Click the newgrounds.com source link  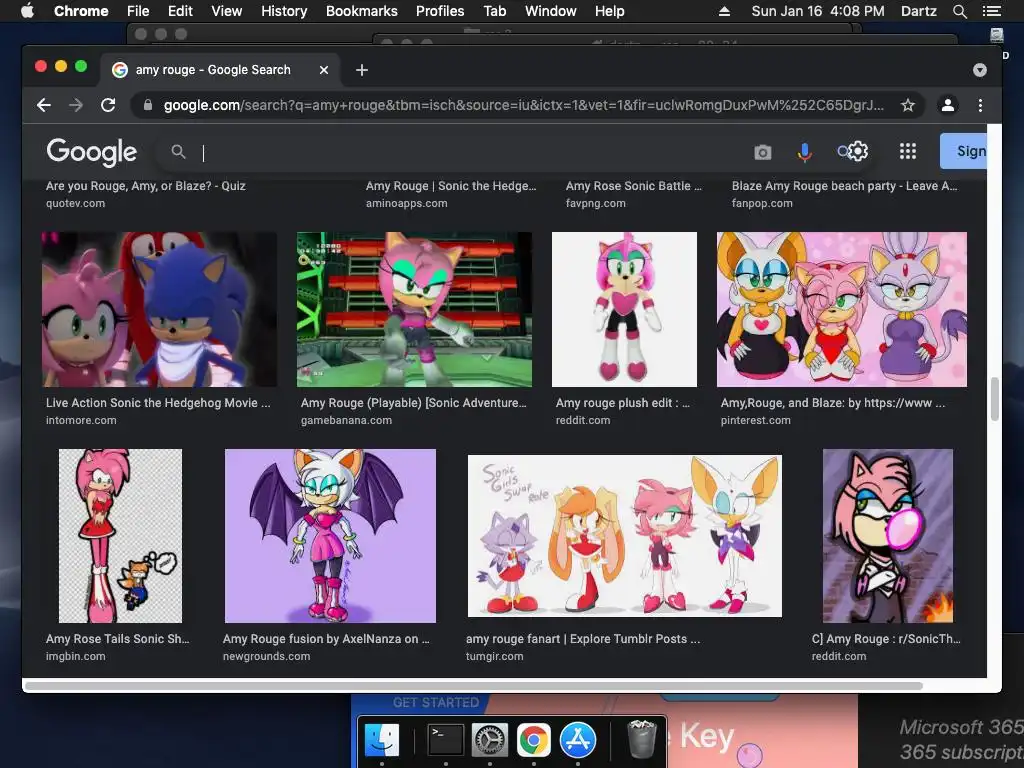point(266,656)
